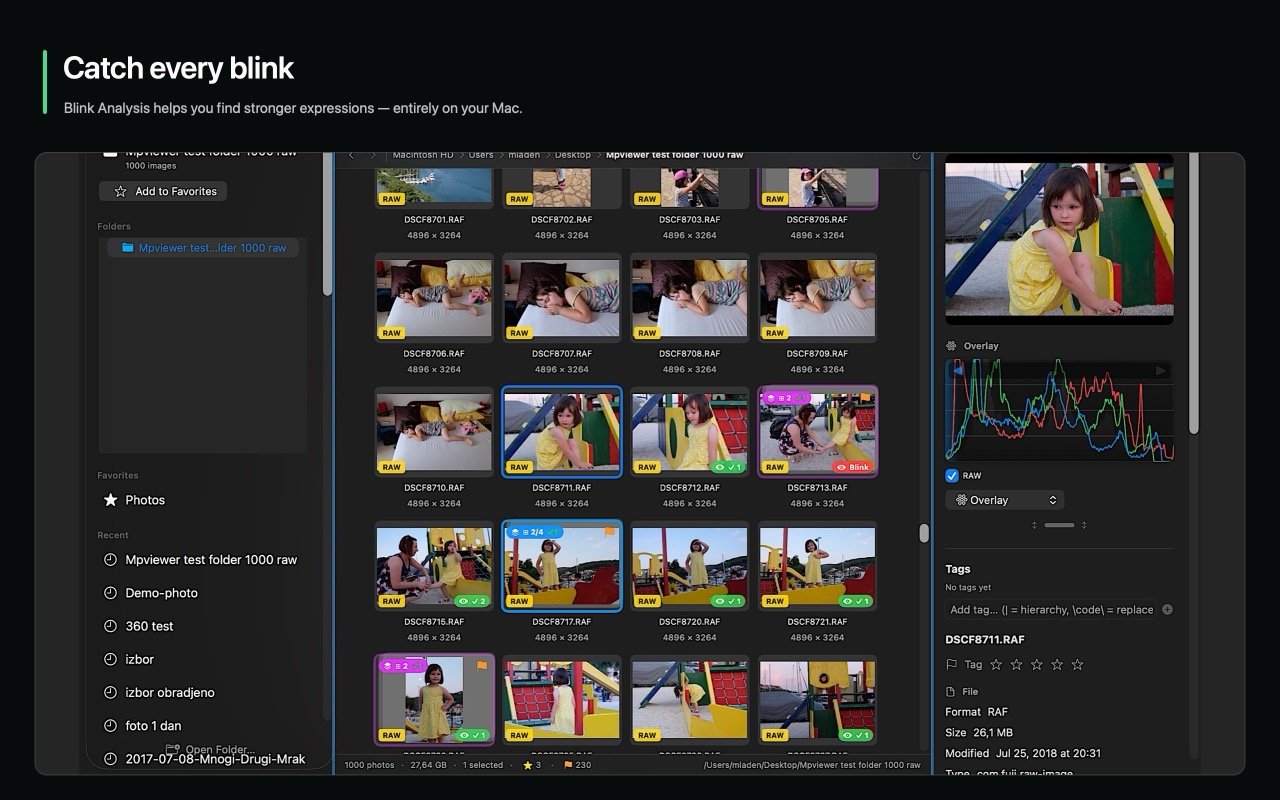This screenshot has width=1280, height=800.
Task: Open the Overlay histogram mode dropdown
Action: [1005, 500]
